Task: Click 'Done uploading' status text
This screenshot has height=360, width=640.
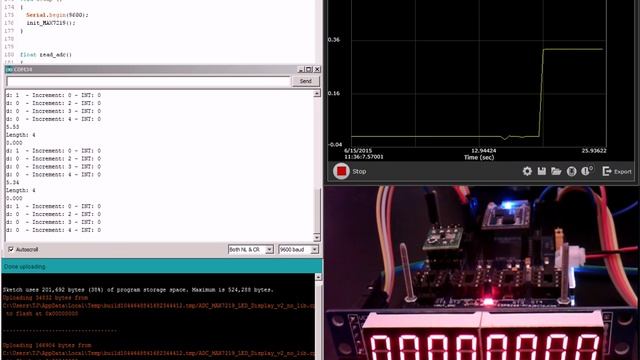Action: click(24, 267)
